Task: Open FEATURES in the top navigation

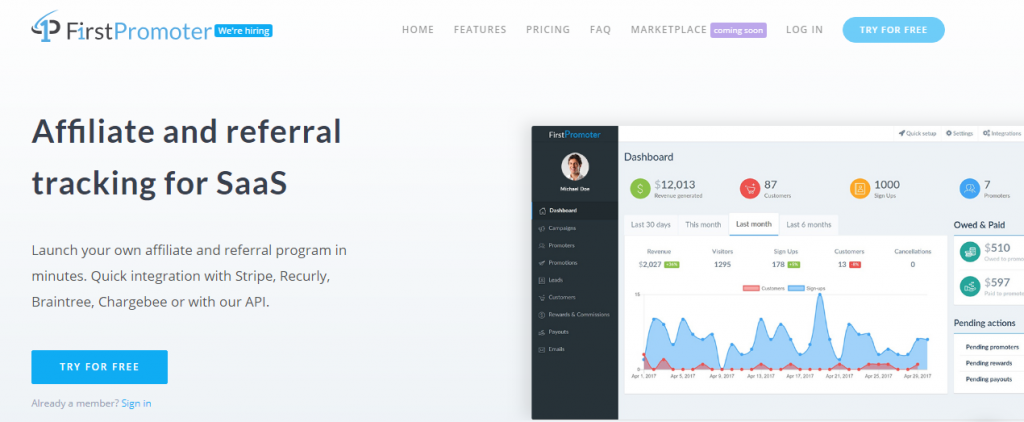Action: (480, 30)
